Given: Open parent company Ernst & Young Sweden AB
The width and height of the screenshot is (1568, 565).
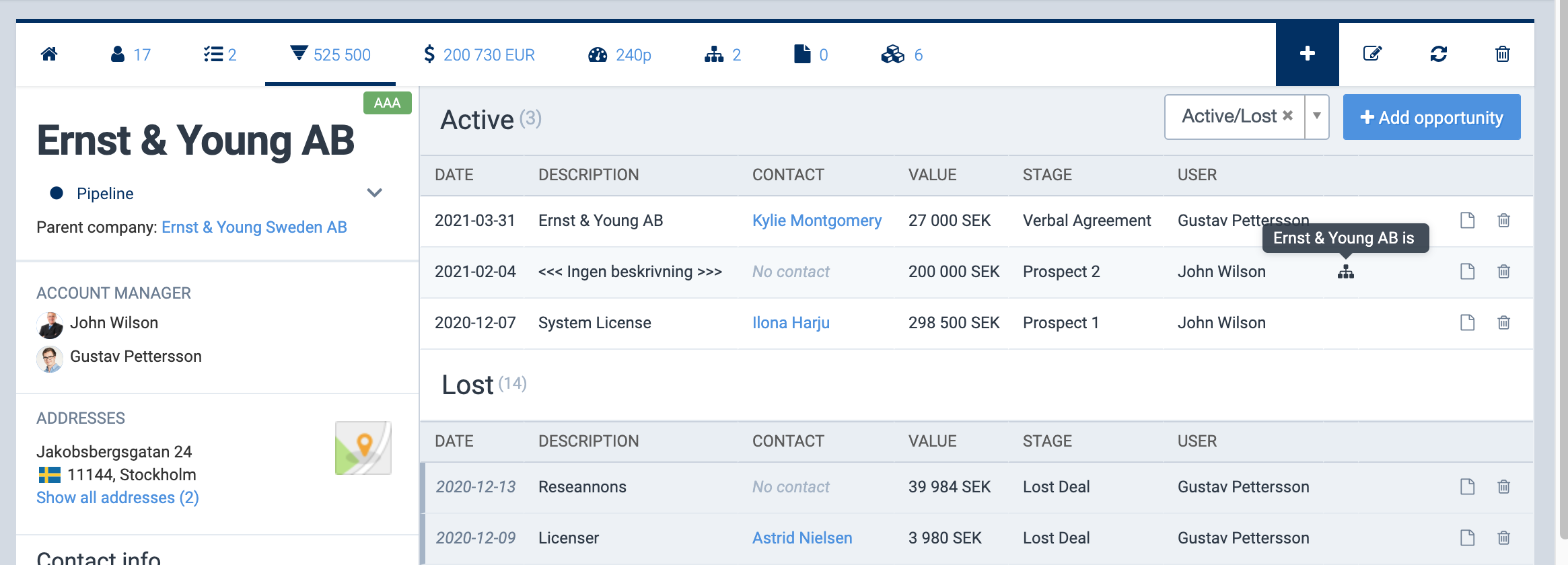Looking at the screenshot, I should coord(254,227).
